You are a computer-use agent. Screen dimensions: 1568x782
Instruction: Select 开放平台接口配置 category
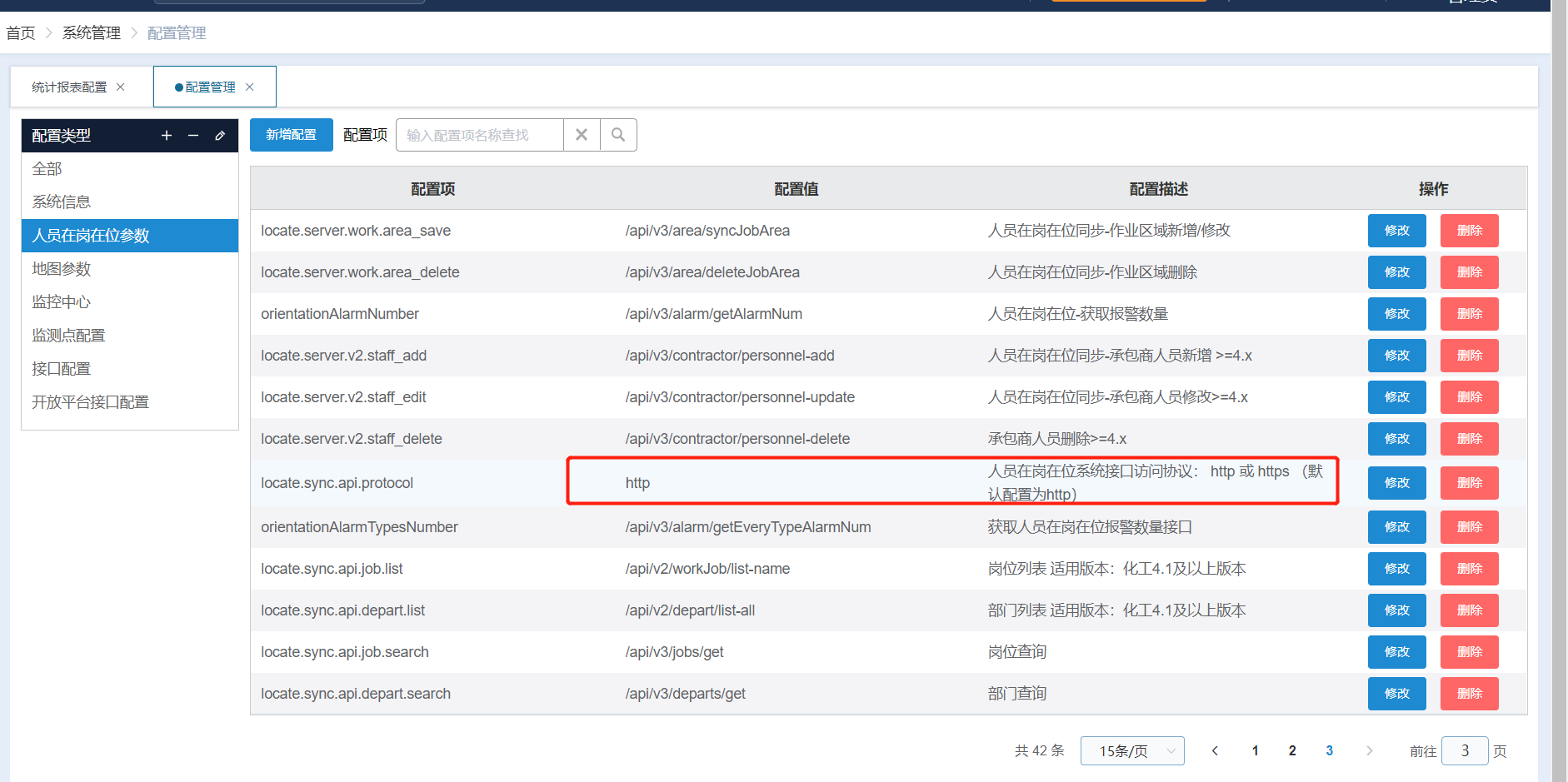point(130,402)
